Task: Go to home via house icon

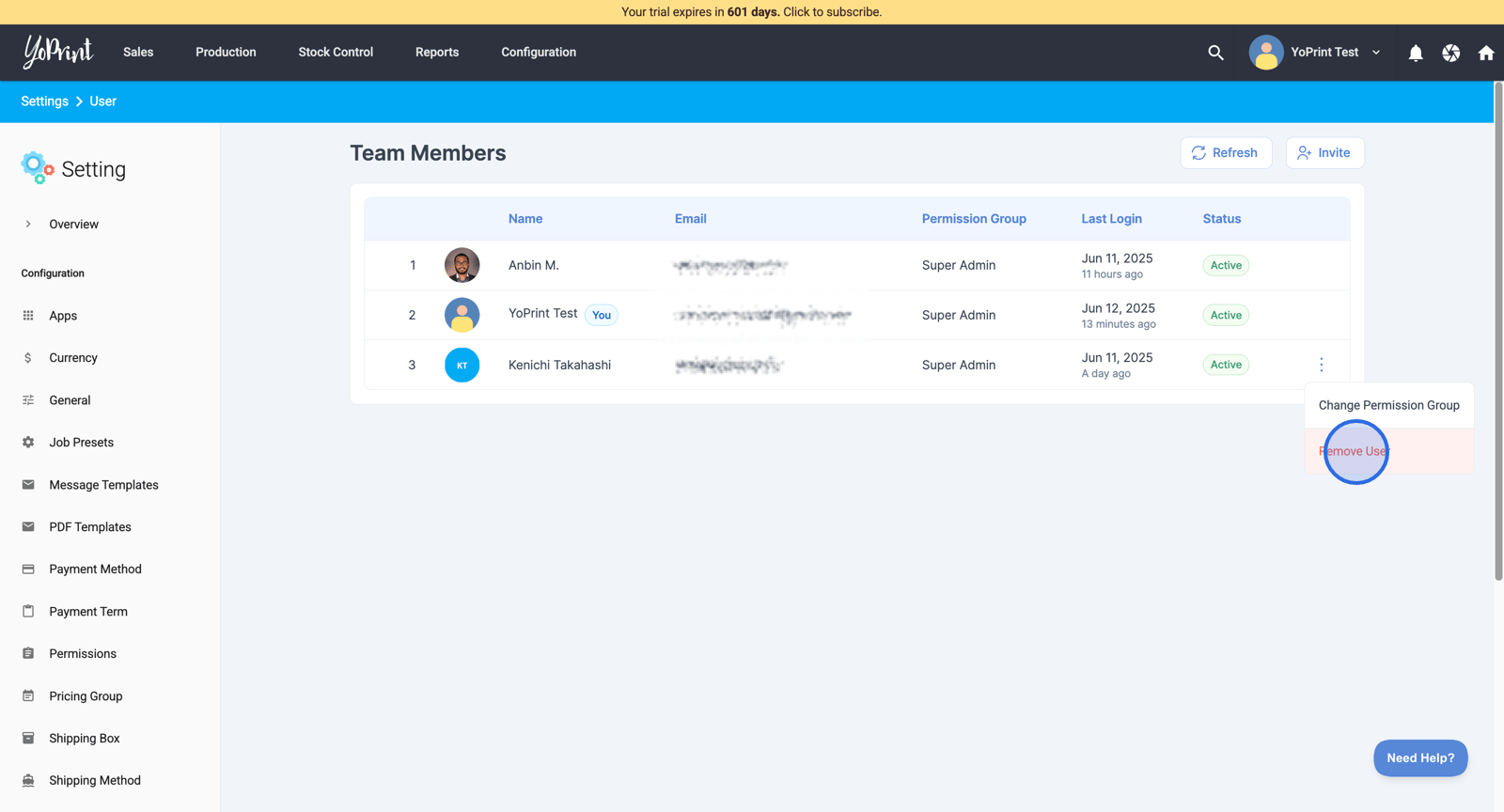Action: point(1486,53)
